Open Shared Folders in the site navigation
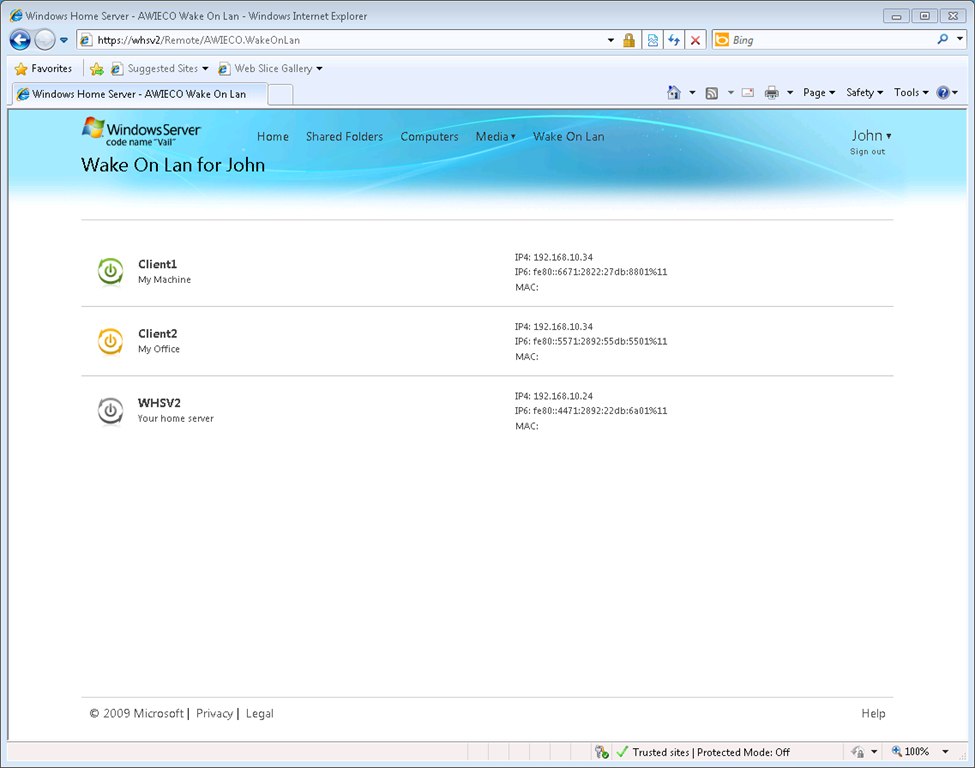Viewport: 975px width, 768px height. click(344, 137)
